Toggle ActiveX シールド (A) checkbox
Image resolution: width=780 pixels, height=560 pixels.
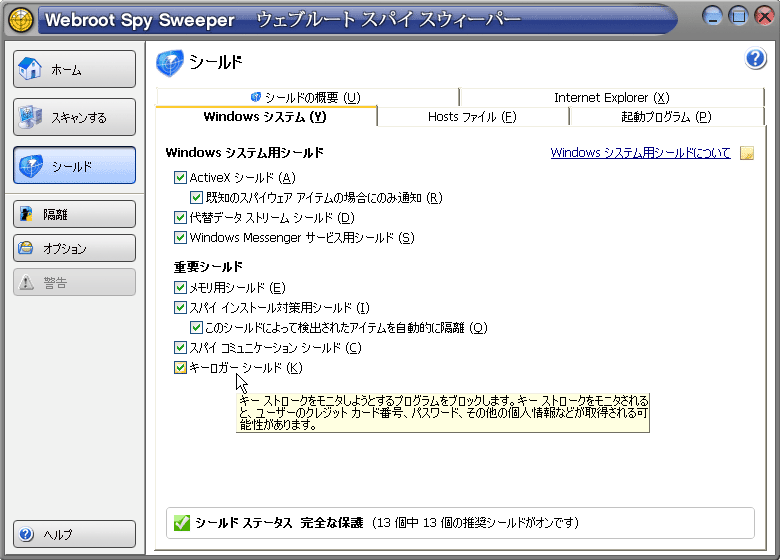pos(180,178)
